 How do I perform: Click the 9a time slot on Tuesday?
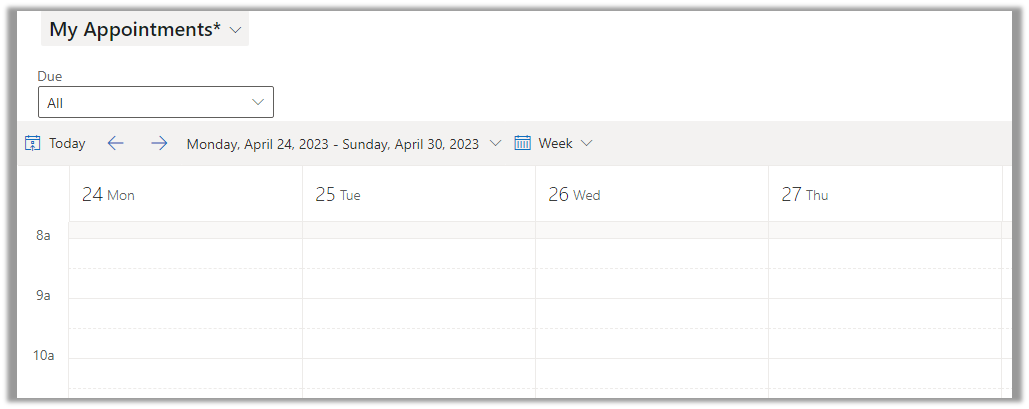418,313
